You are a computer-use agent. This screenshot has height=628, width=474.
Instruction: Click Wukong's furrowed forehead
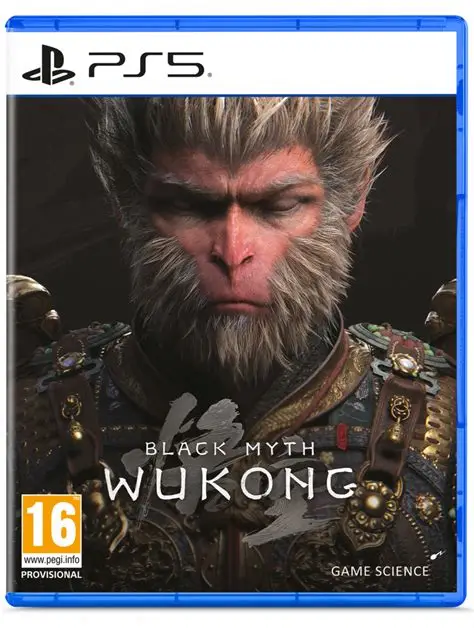[x=236, y=166]
